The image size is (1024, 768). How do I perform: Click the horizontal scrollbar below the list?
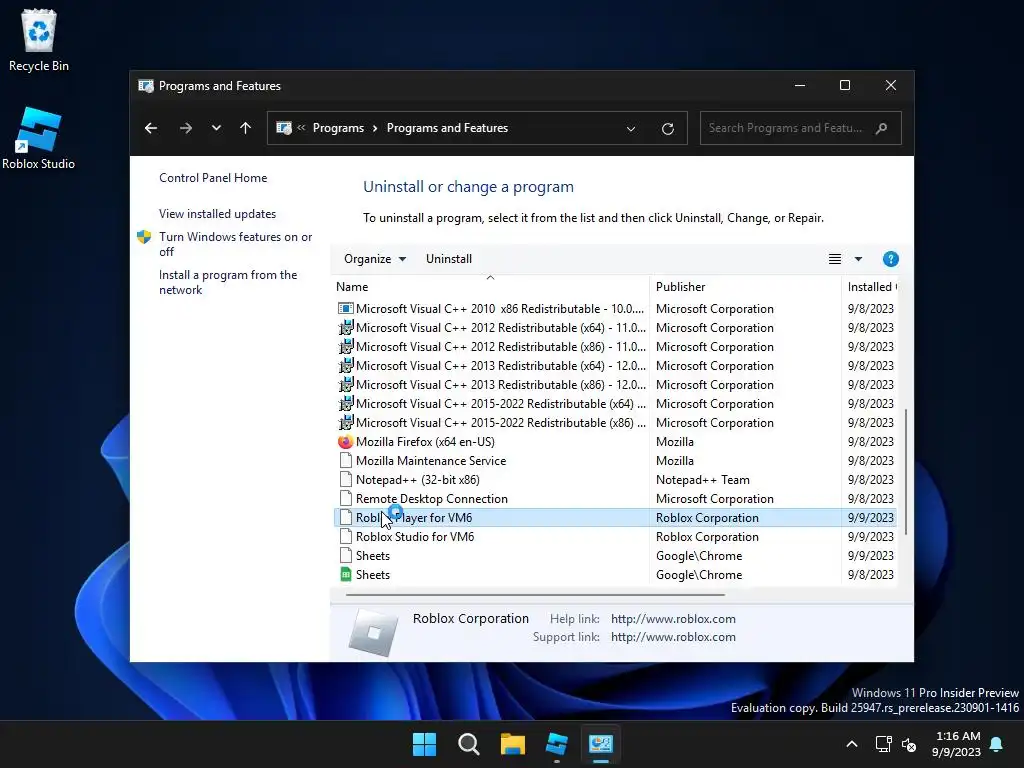(535, 595)
